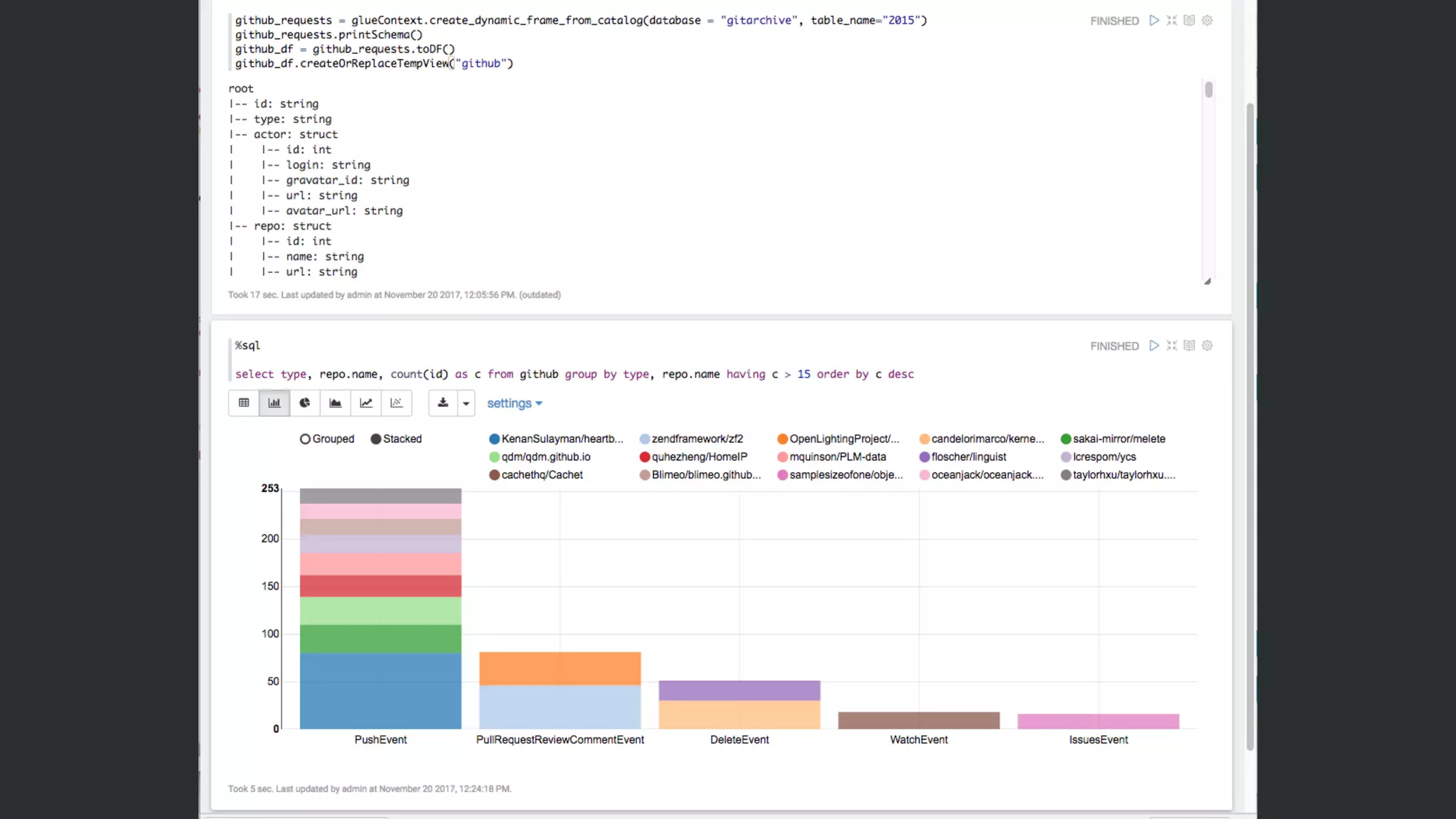Select the bar chart view icon
Screen dimensions: 1456x819
tap(274, 403)
